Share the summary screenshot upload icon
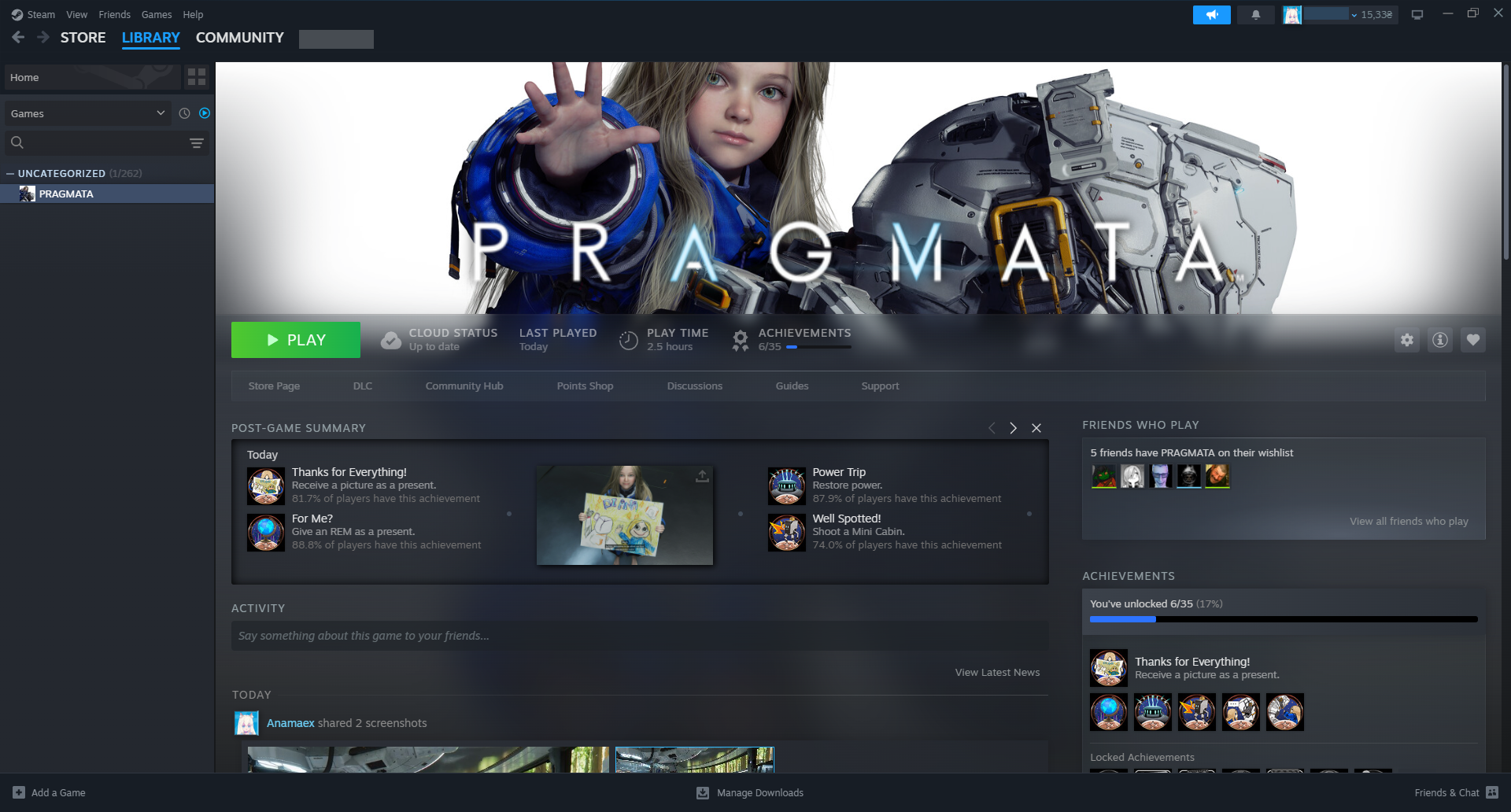Screen dimensions: 1511x812 pos(703,476)
